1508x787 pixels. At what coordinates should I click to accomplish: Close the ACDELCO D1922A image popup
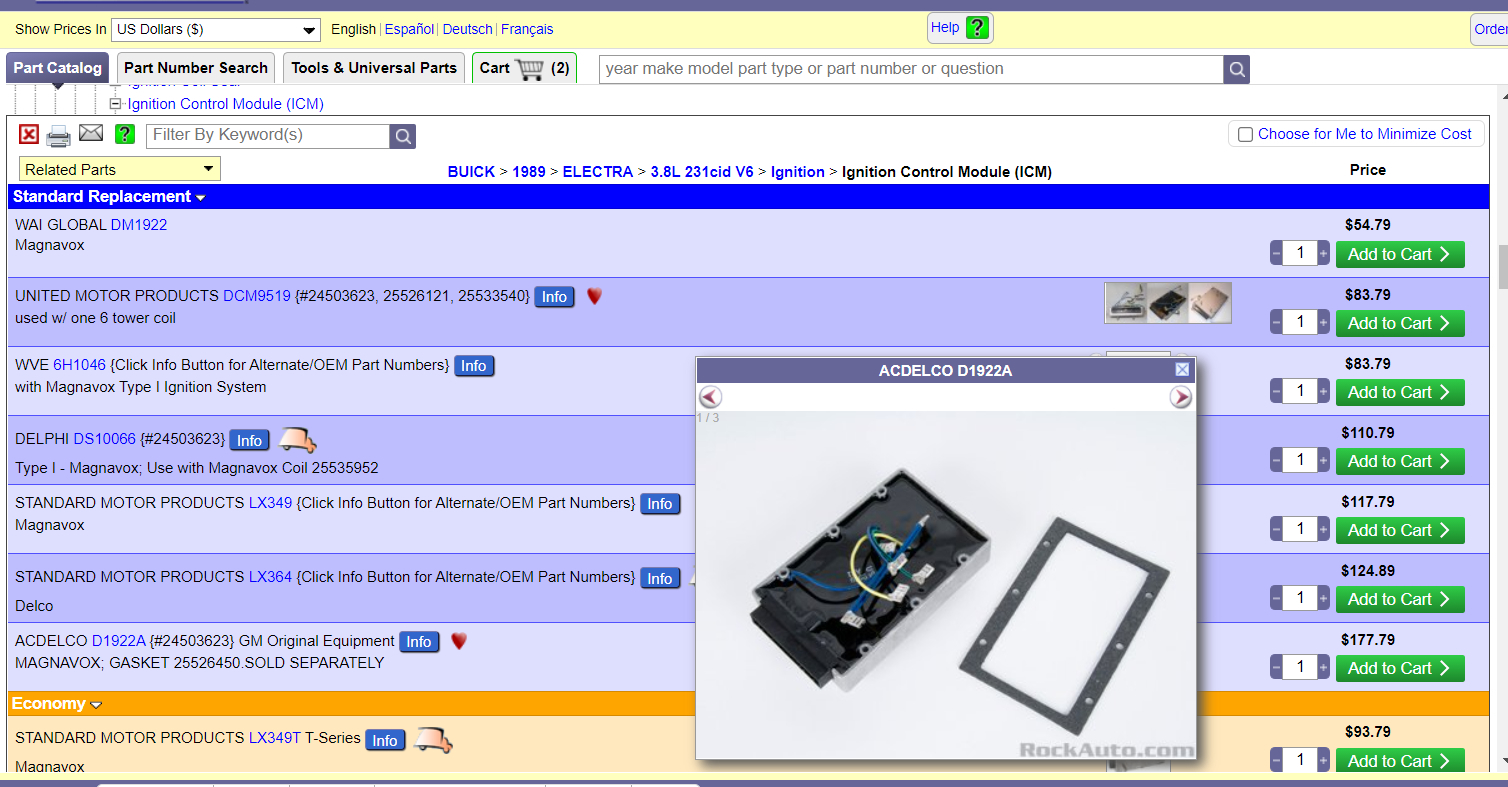coord(1182,370)
